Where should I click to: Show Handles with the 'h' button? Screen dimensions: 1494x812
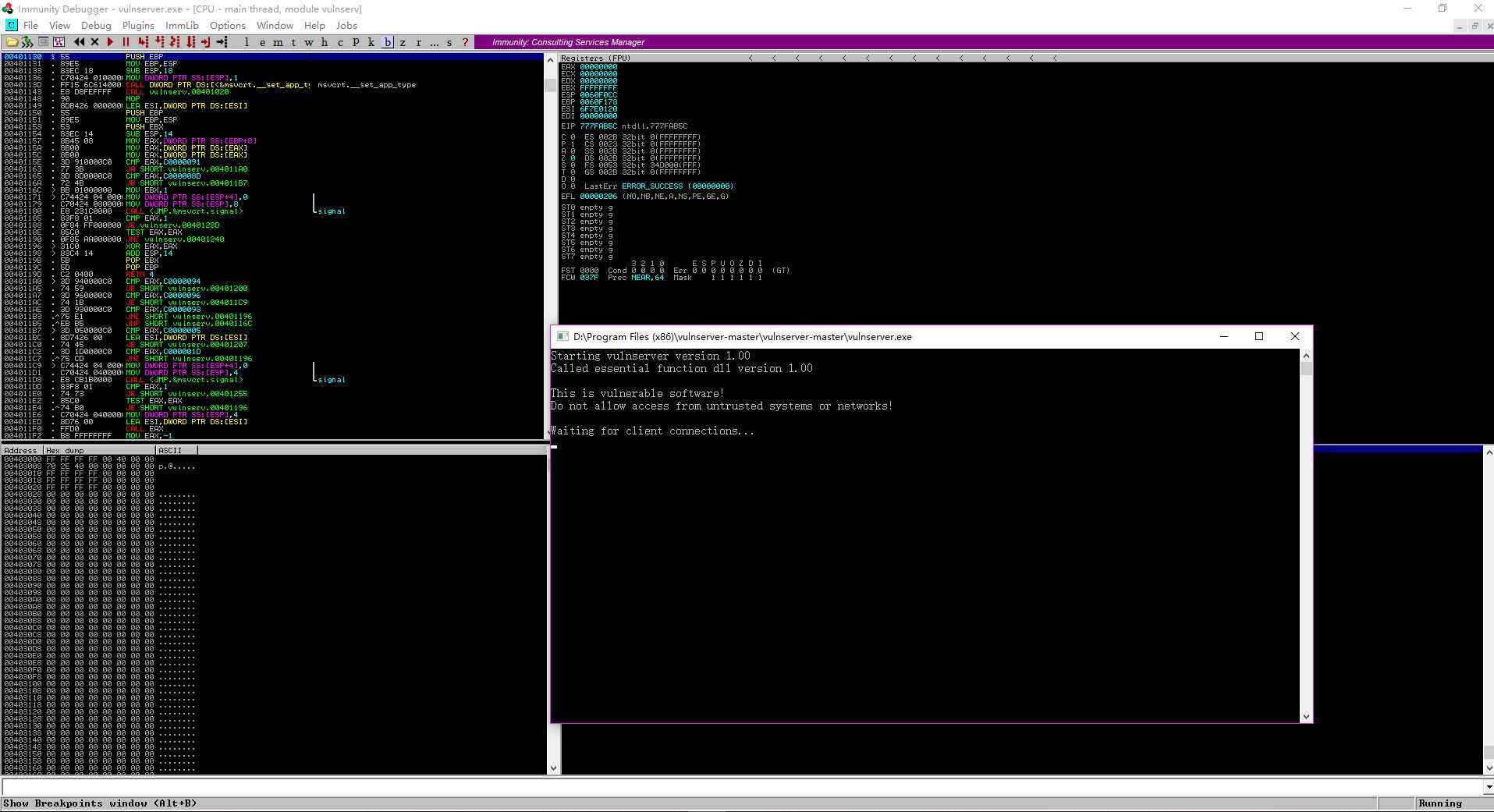pyautogui.click(x=325, y=42)
